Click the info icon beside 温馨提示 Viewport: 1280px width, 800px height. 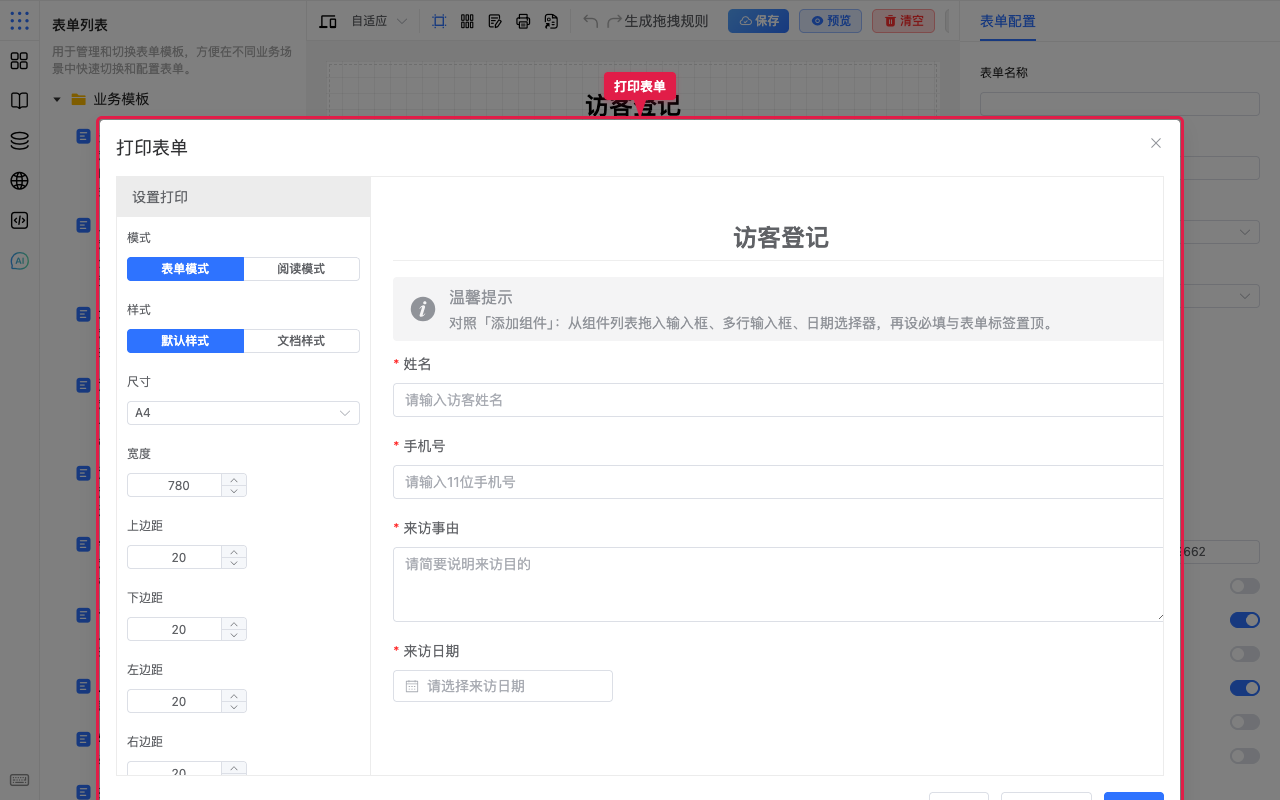pyautogui.click(x=423, y=309)
